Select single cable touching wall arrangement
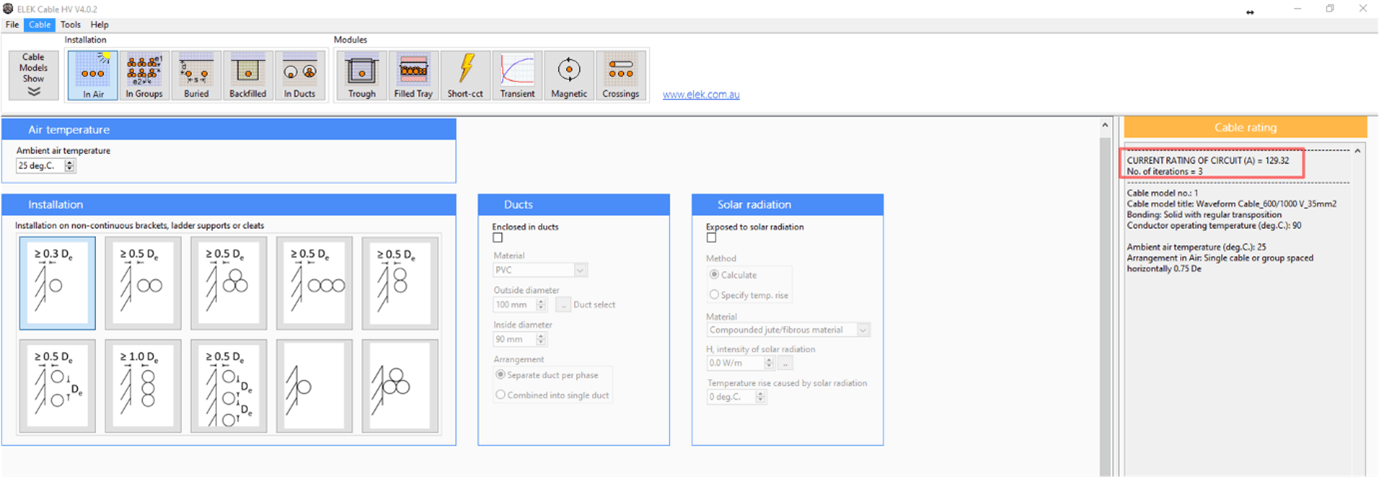The height and width of the screenshot is (477, 1379). click(x=315, y=386)
